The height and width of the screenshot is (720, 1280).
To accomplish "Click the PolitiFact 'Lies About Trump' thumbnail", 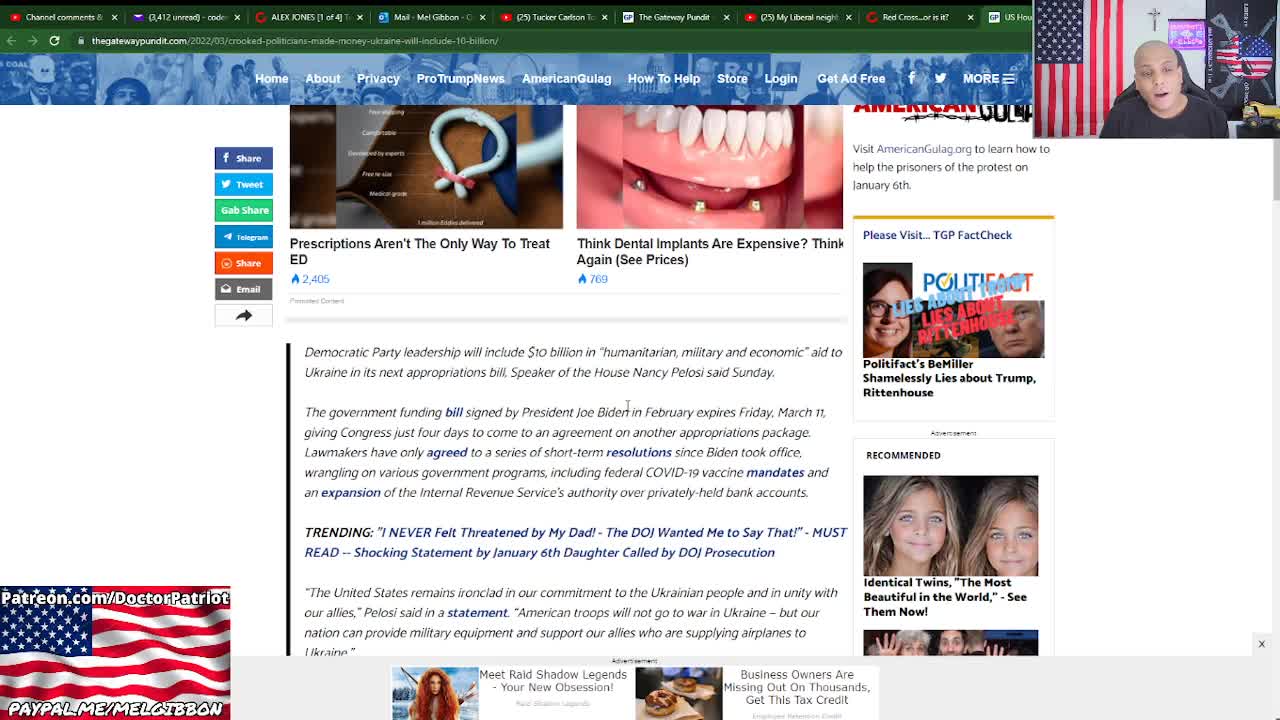I will pos(953,310).
